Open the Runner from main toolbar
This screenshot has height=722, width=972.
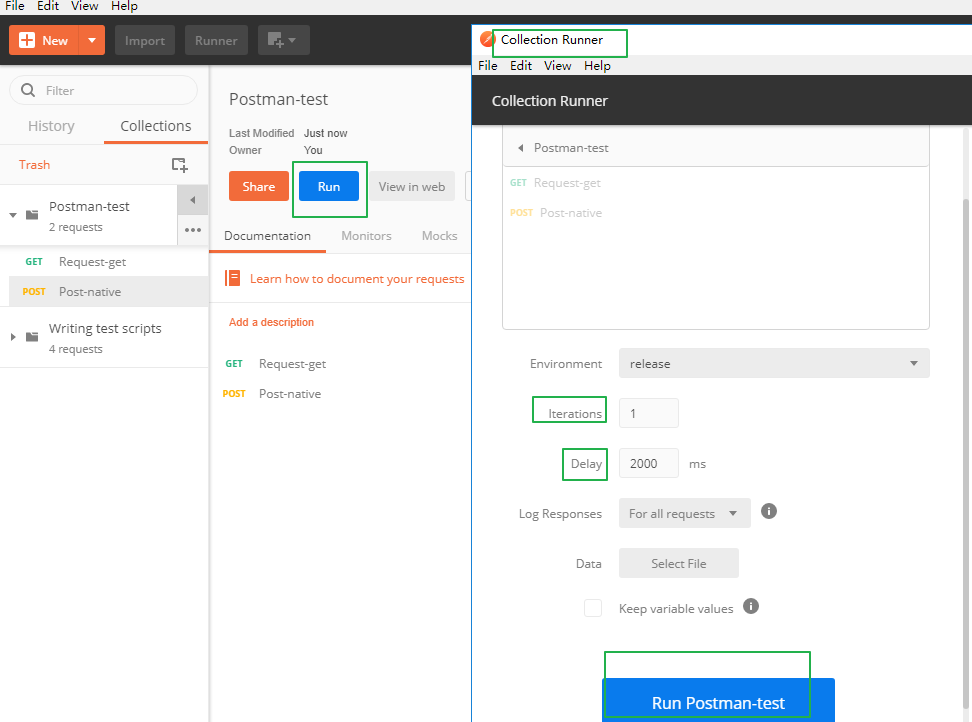coord(216,40)
